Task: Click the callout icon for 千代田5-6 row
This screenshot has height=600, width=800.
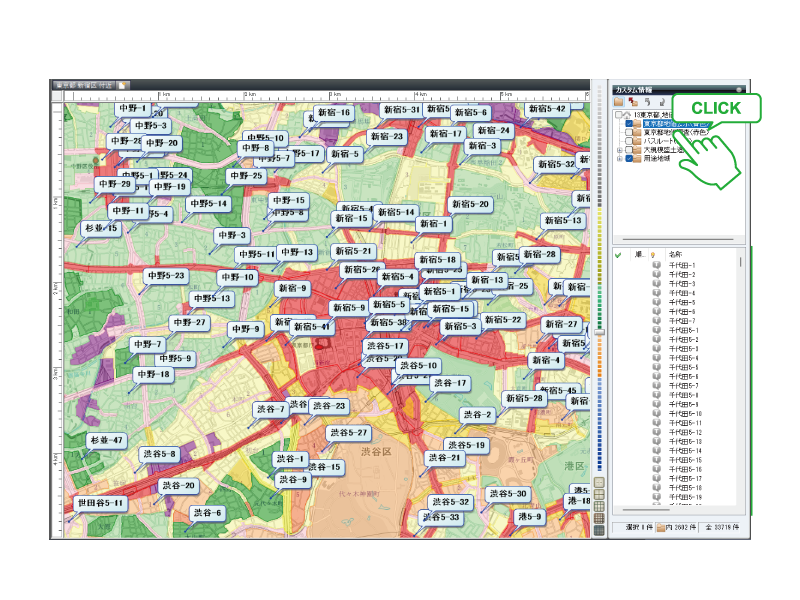Action: pos(657,377)
